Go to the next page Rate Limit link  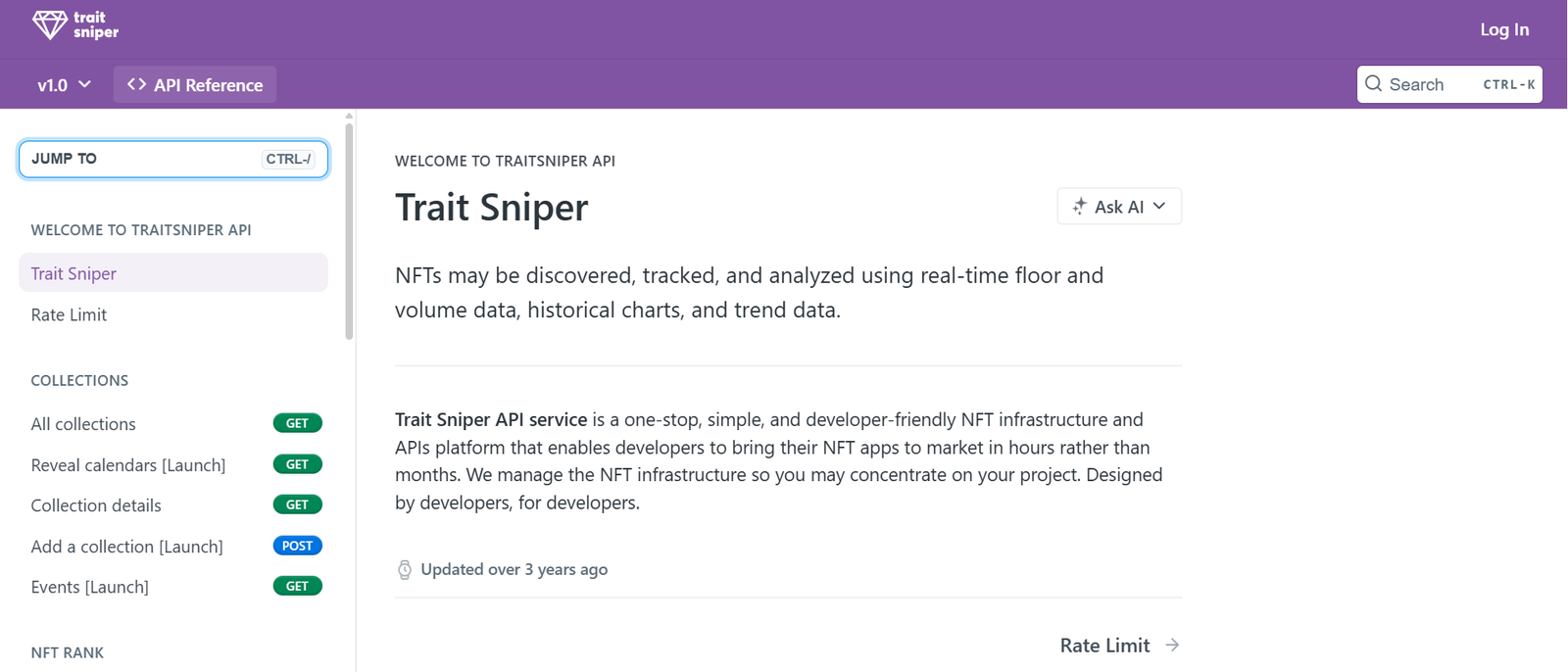click(x=1104, y=646)
